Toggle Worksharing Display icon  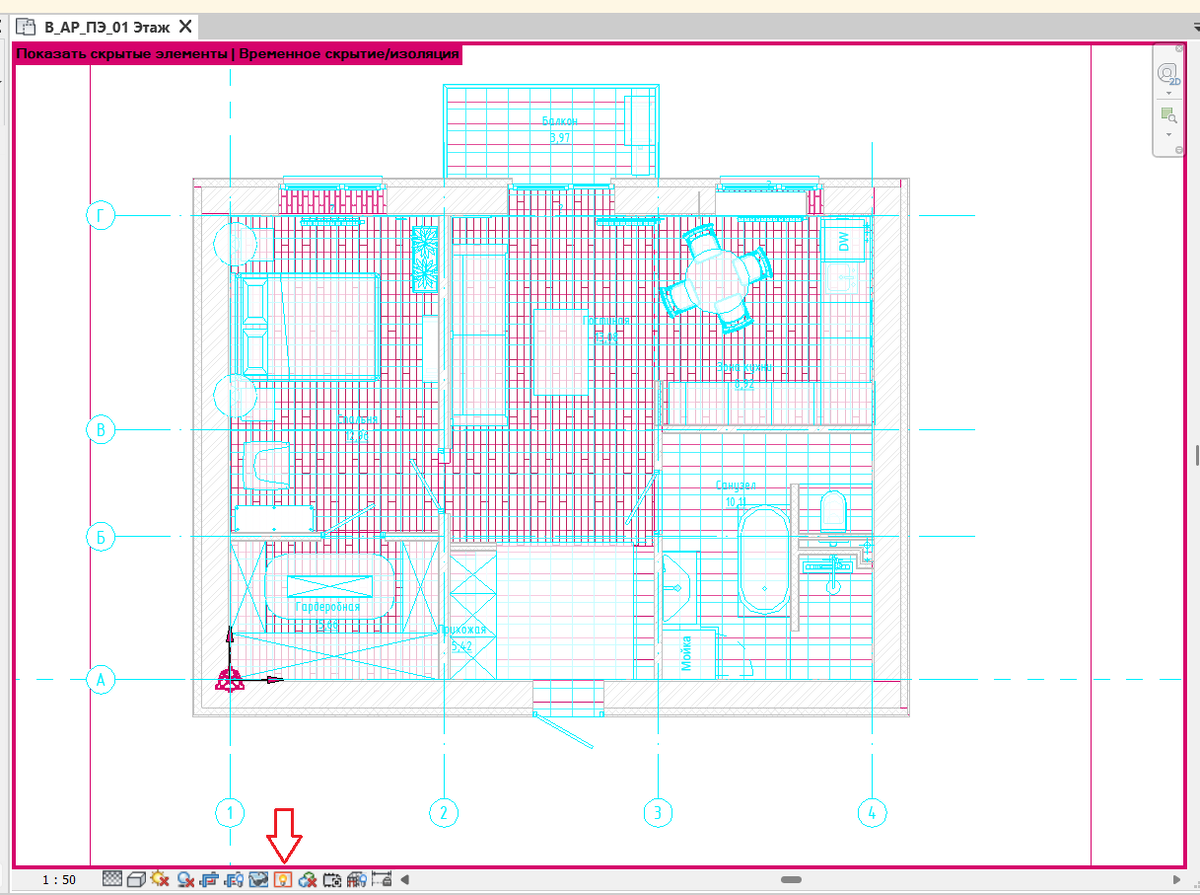pos(307,880)
